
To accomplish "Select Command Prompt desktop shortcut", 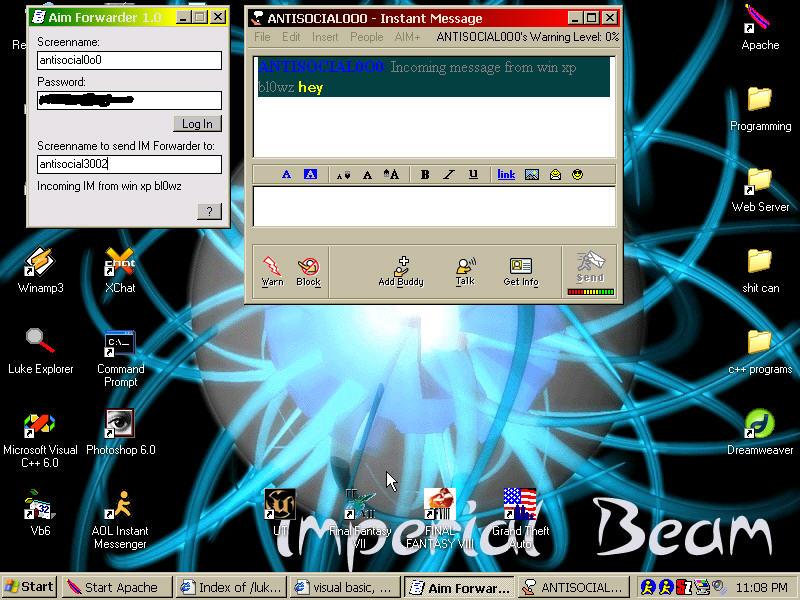I will 120,359.
